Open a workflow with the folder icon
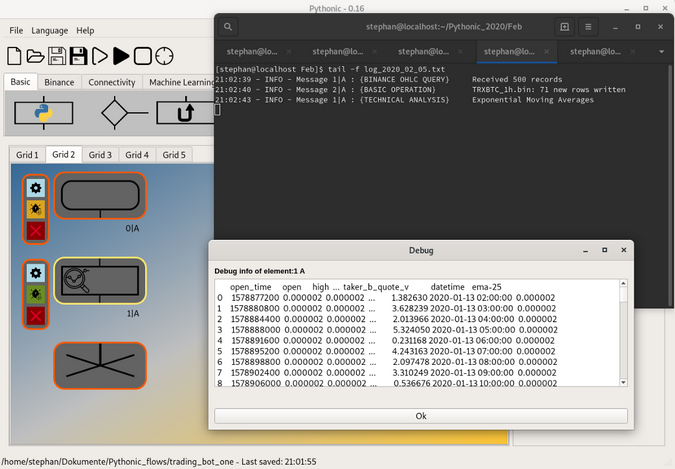Viewport: 675px width, 469px height. [35, 56]
